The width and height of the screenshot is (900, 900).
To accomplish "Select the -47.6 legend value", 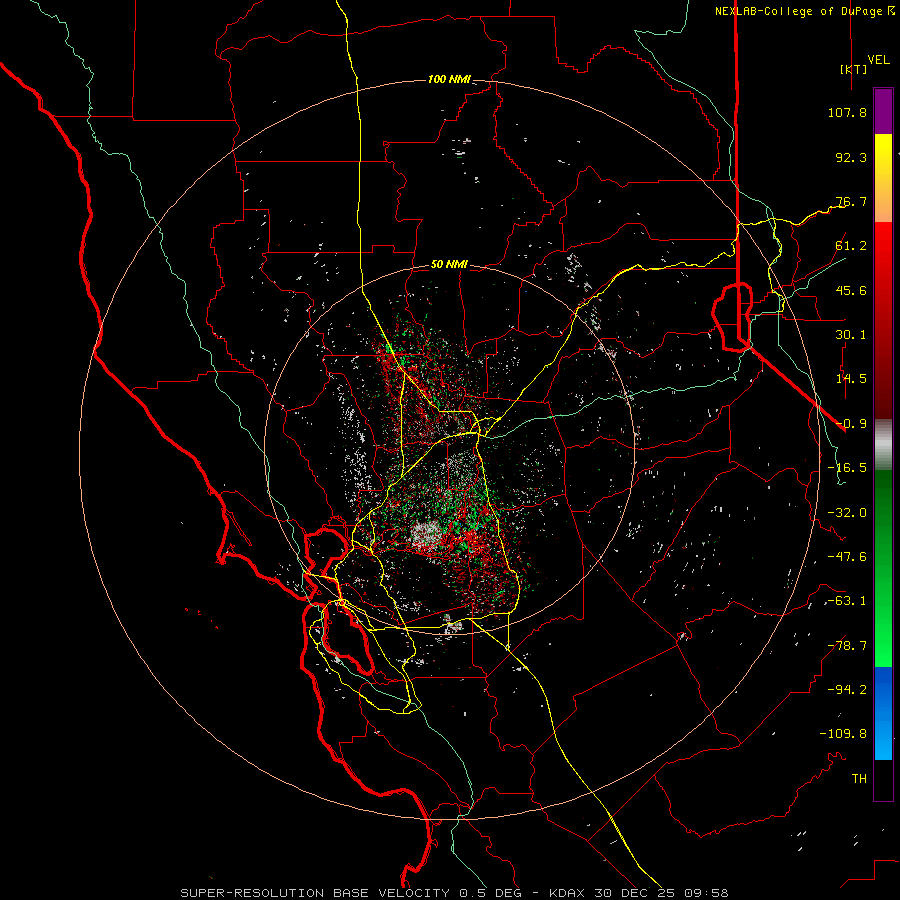I will [847, 557].
